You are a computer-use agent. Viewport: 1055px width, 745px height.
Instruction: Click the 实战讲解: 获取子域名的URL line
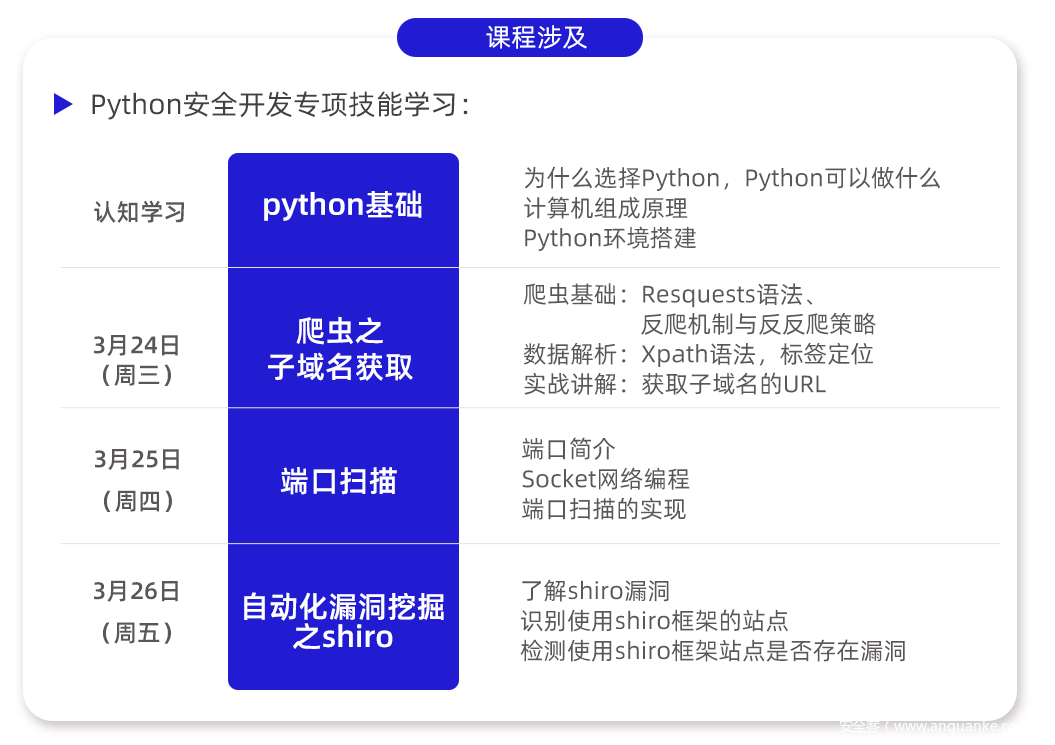point(674,384)
